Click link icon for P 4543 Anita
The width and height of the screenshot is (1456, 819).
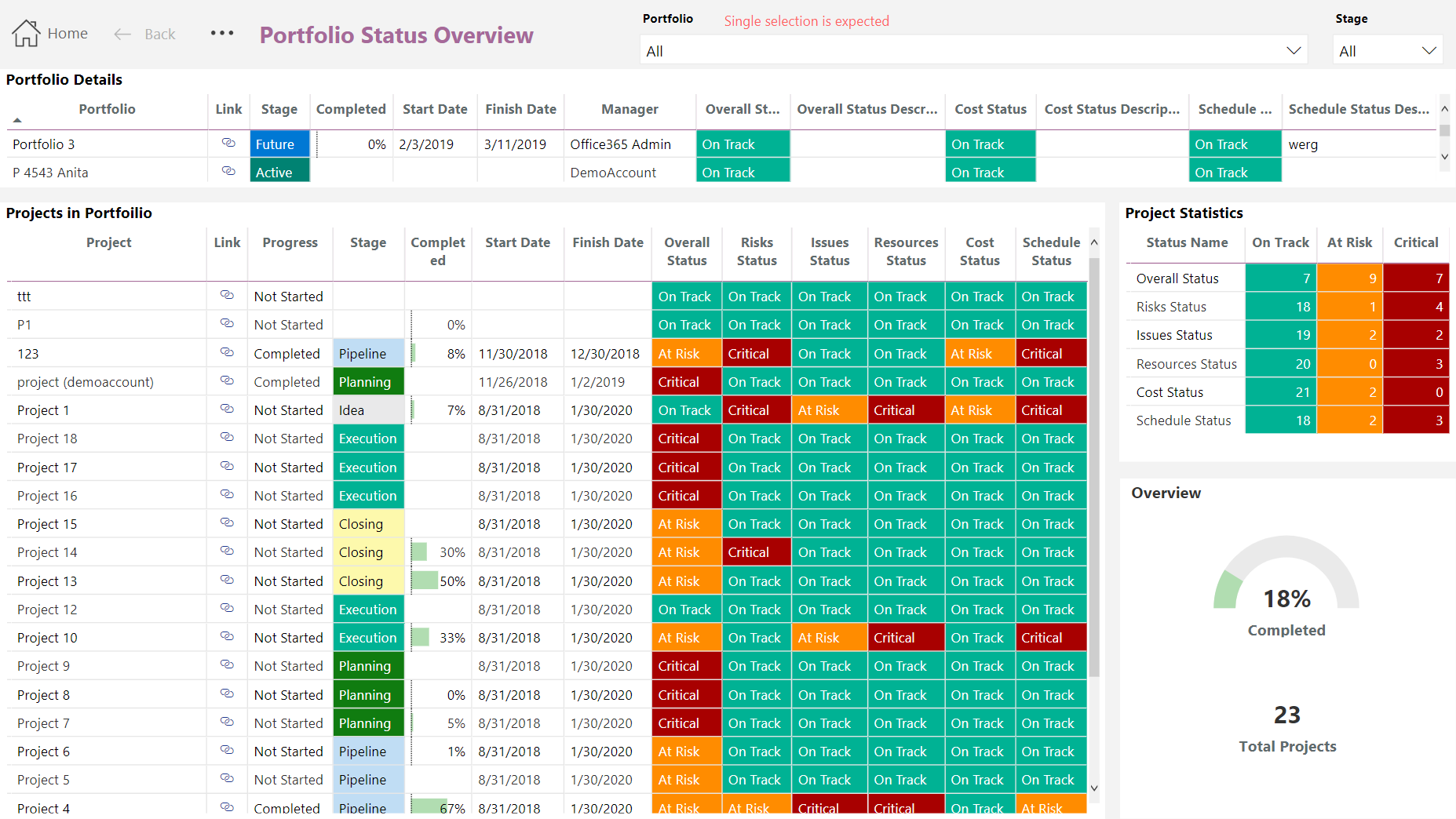point(228,172)
